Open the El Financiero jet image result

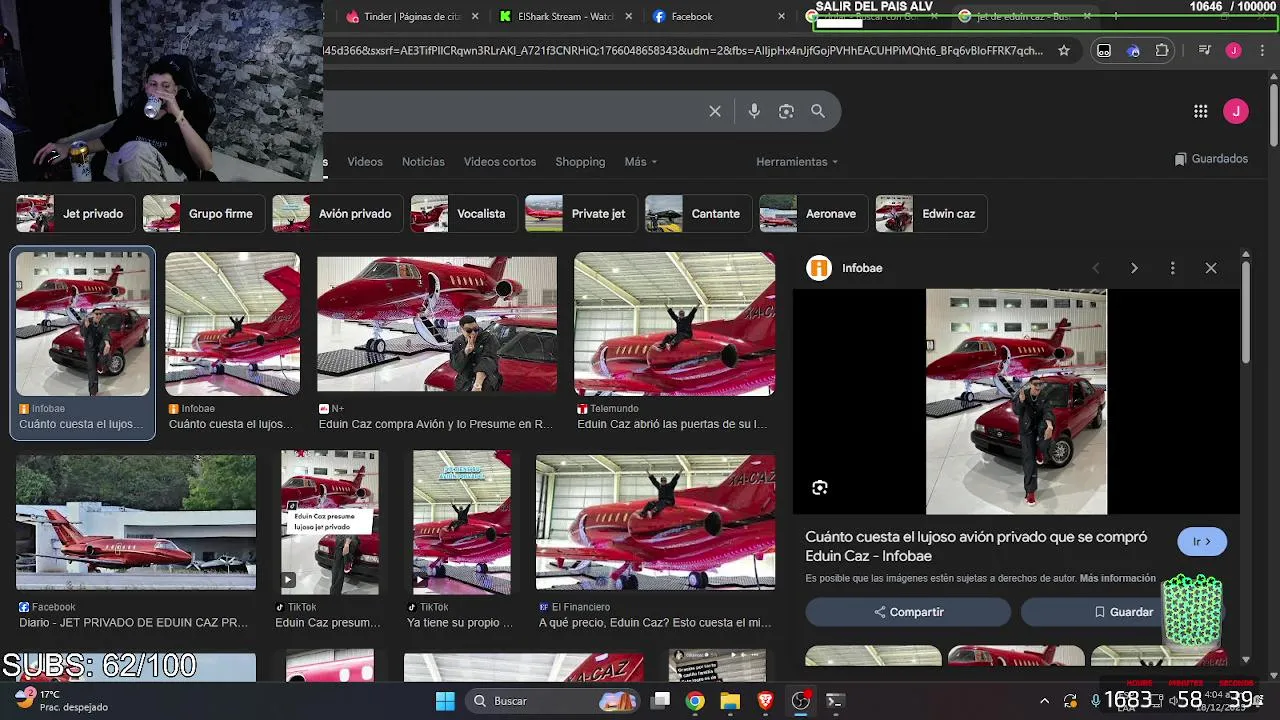(x=655, y=522)
